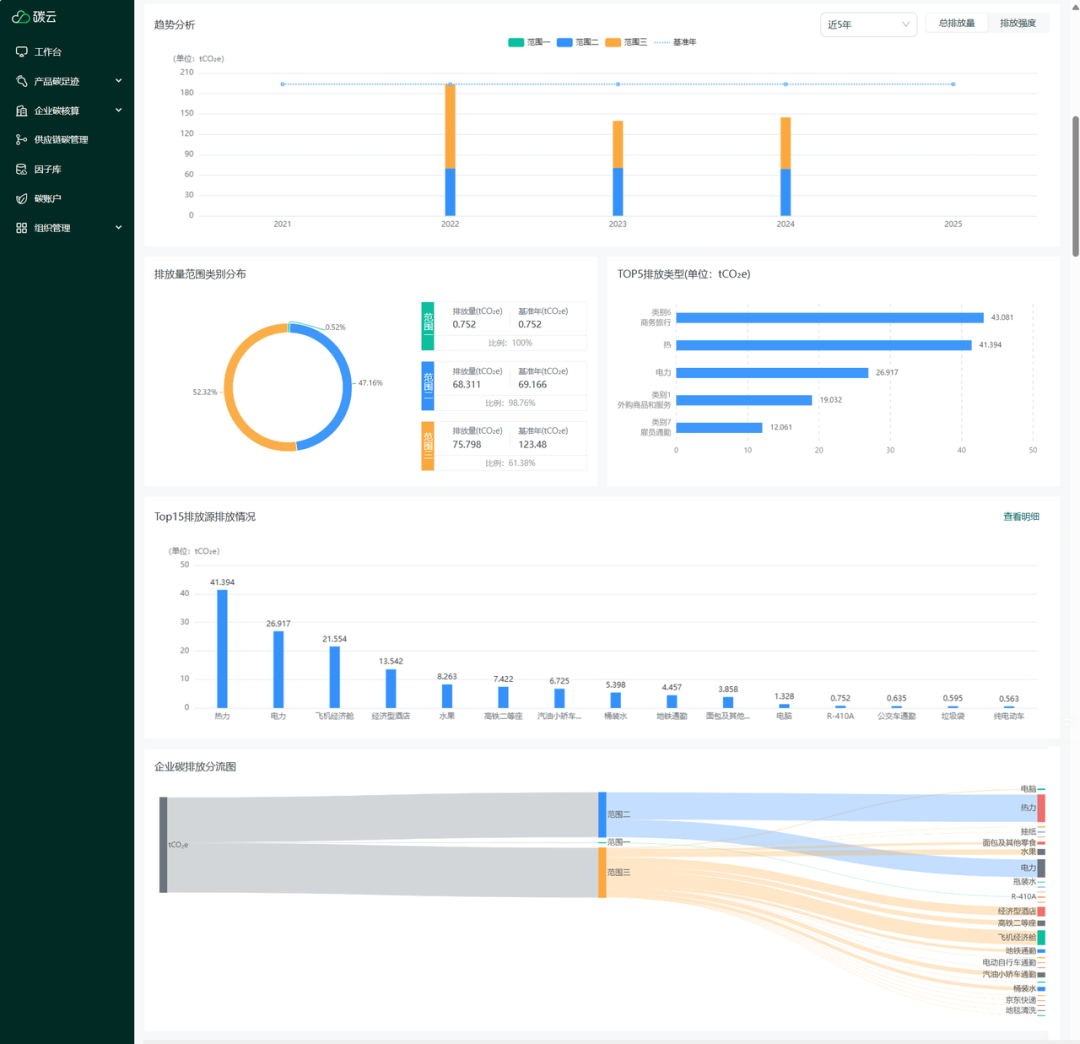
Task: Click the 组织管理 grid icon
Action: pos(22,228)
